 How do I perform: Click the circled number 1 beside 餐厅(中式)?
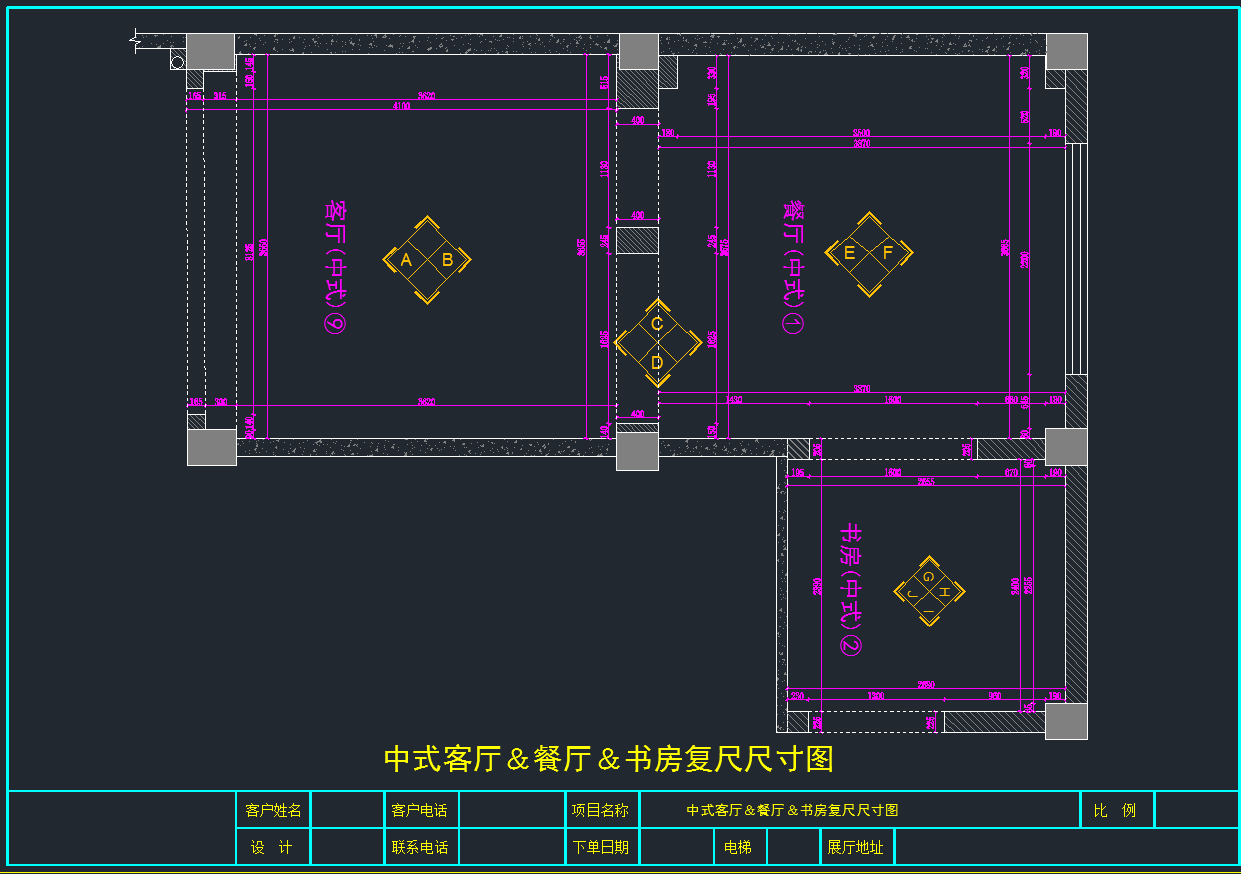pos(793,323)
